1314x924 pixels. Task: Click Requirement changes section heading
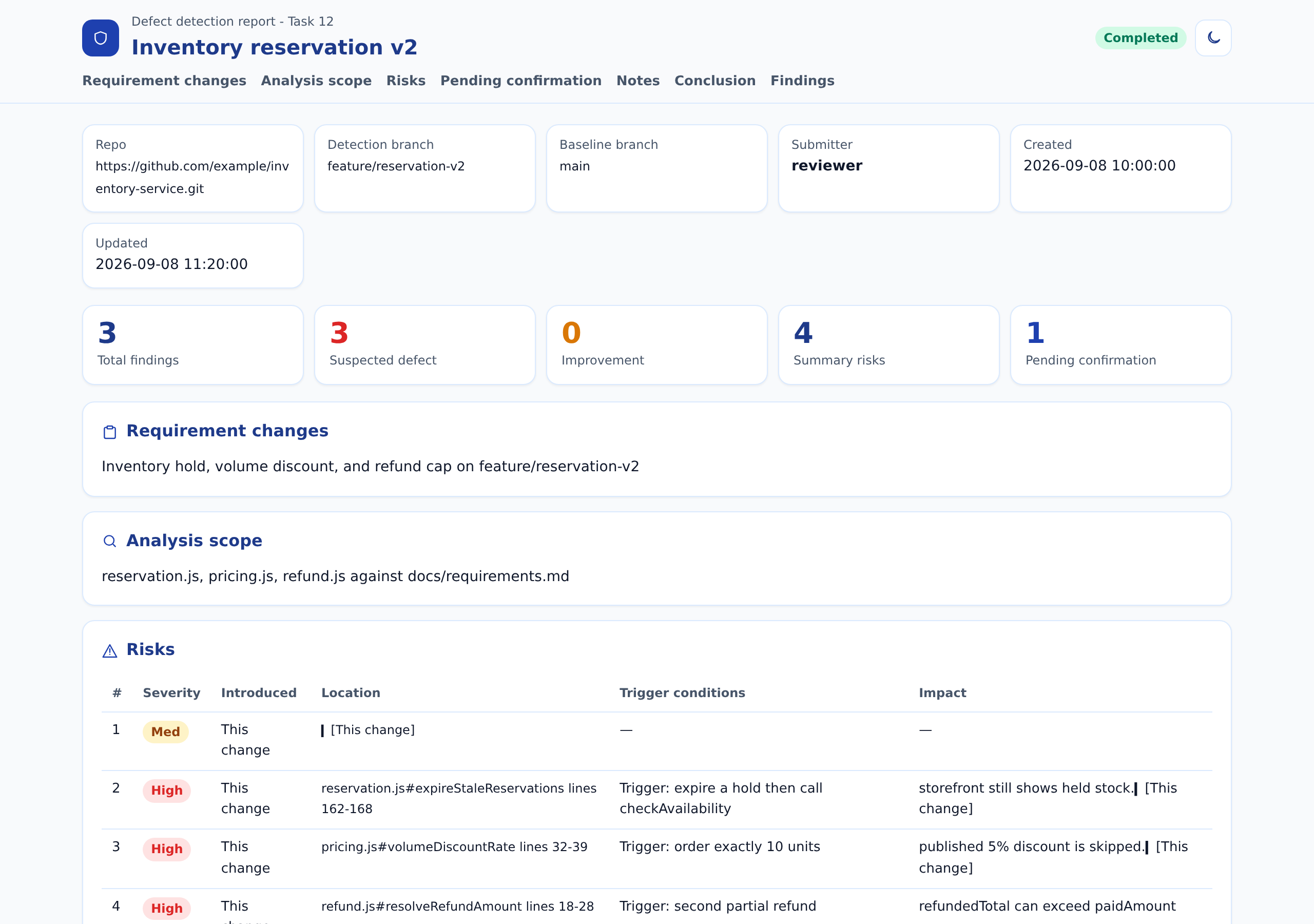[227, 431]
